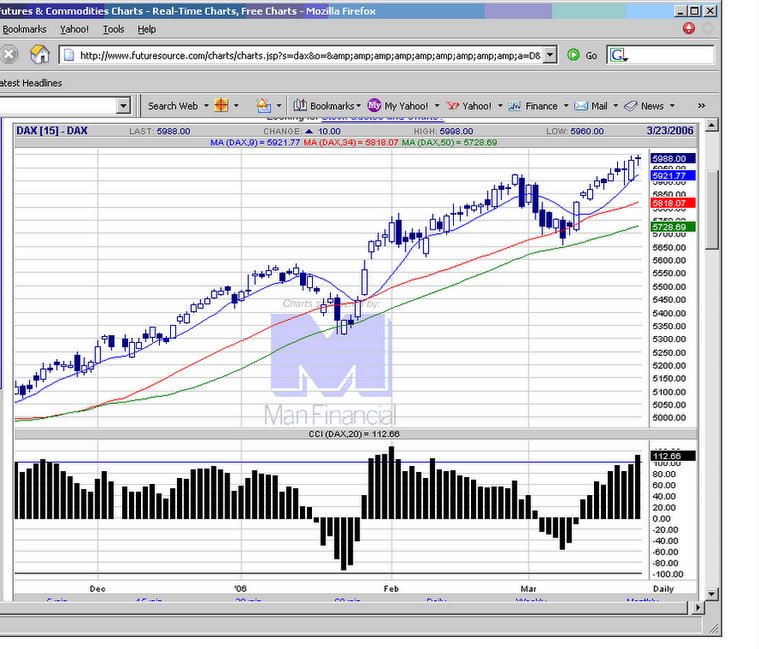Click the MA (DAX,9) = 5921.77 label
The width and height of the screenshot is (759, 649).
255,143
